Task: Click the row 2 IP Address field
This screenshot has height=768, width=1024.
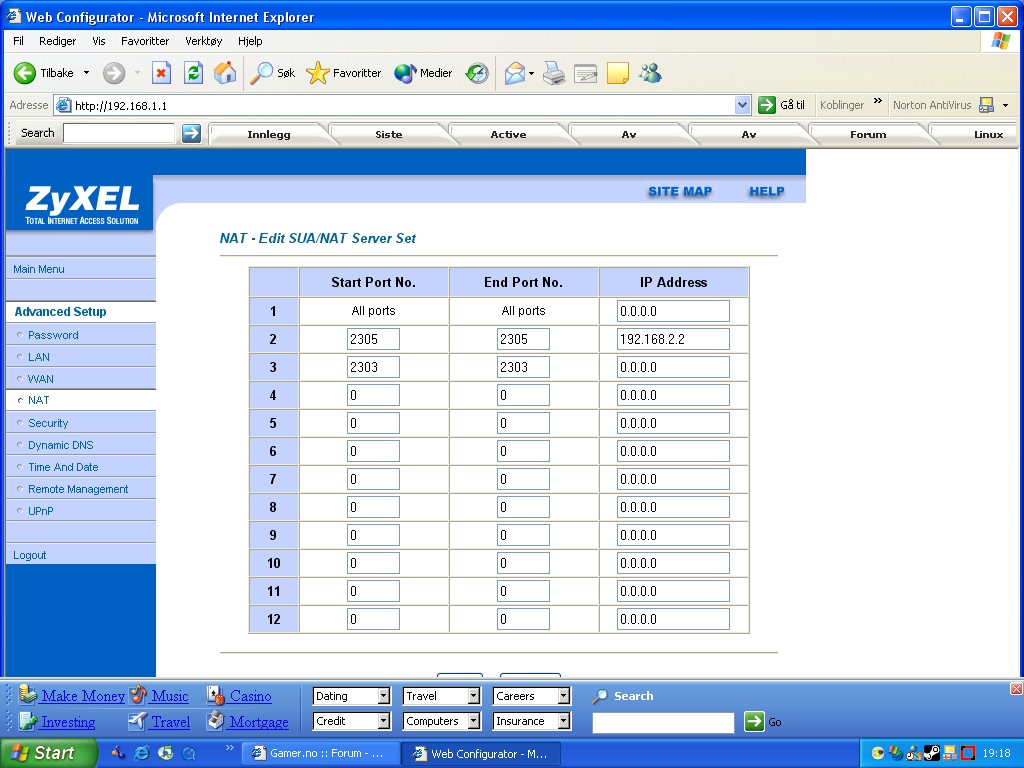Action: point(673,339)
